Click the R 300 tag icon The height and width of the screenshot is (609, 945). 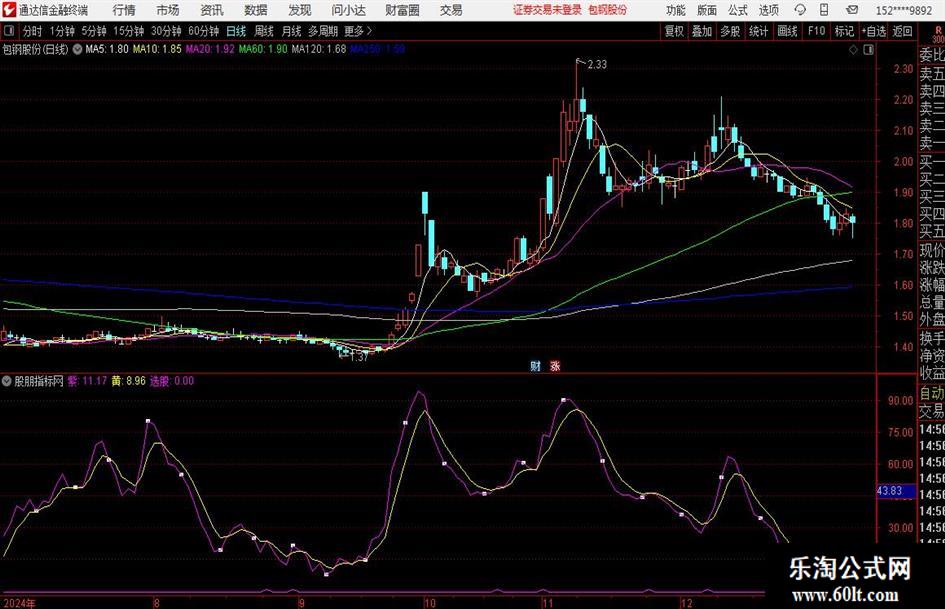click(938, 34)
